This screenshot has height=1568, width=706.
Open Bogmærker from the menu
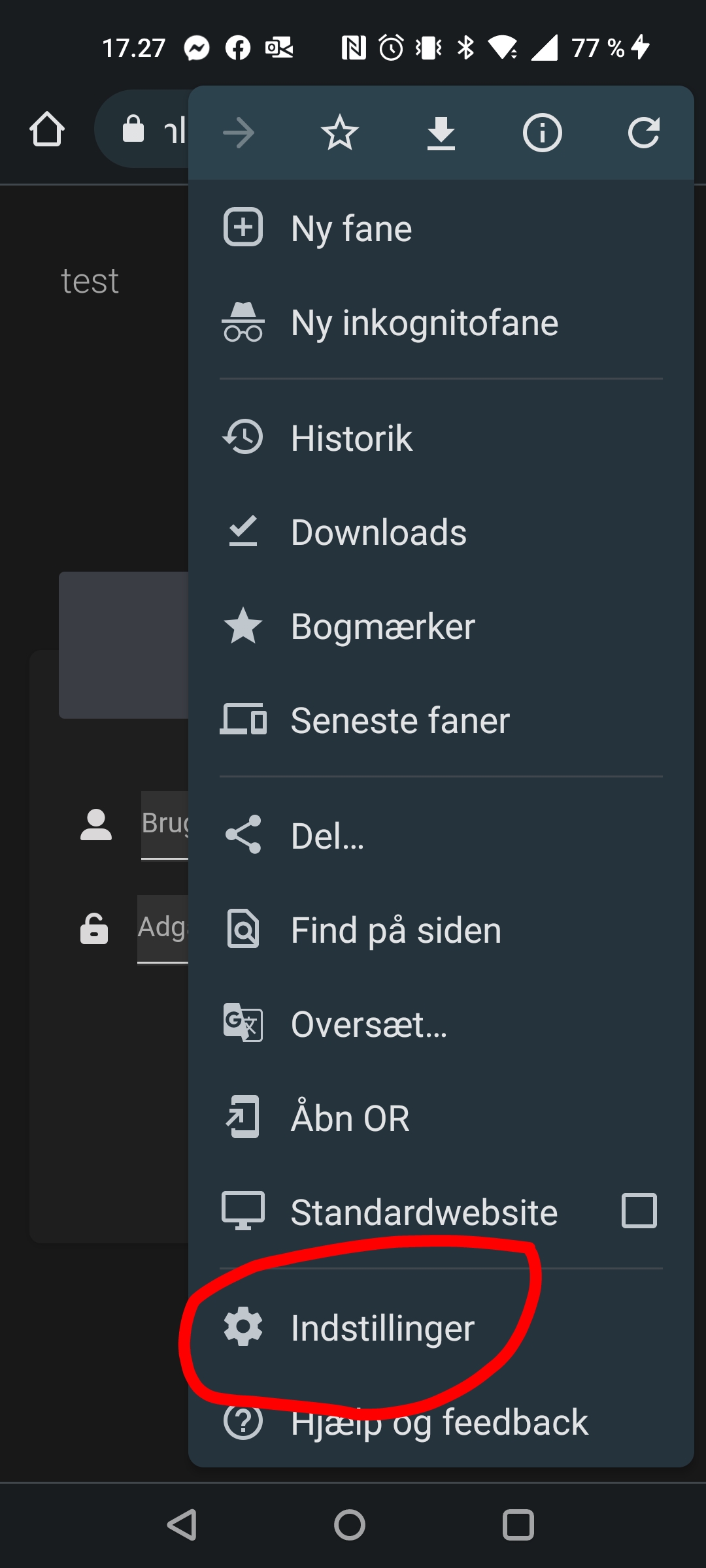pos(383,627)
